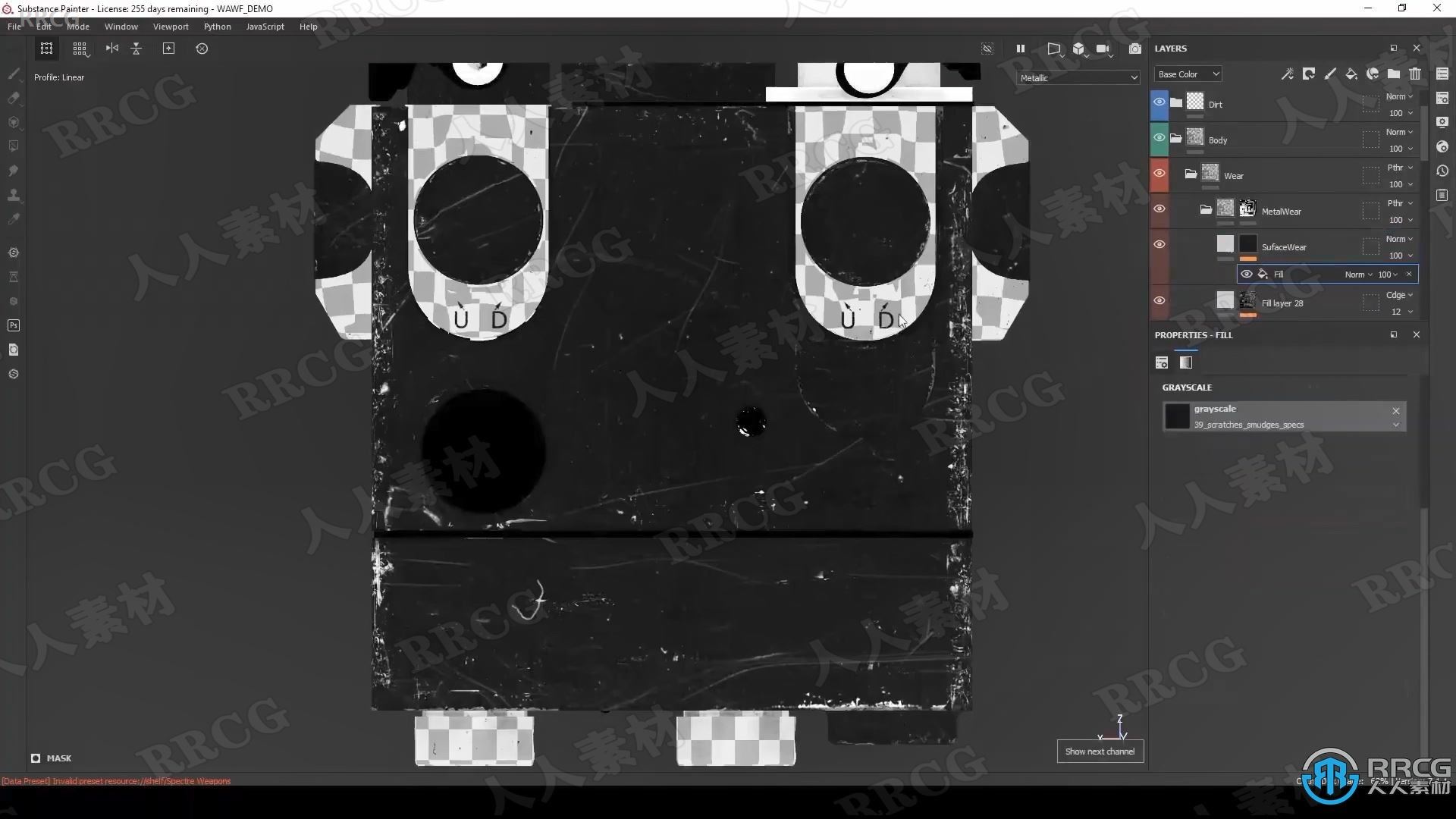This screenshot has height=819, width=1456.
Task: Click the Delete layer trash icon
Action: (1414, 75)
